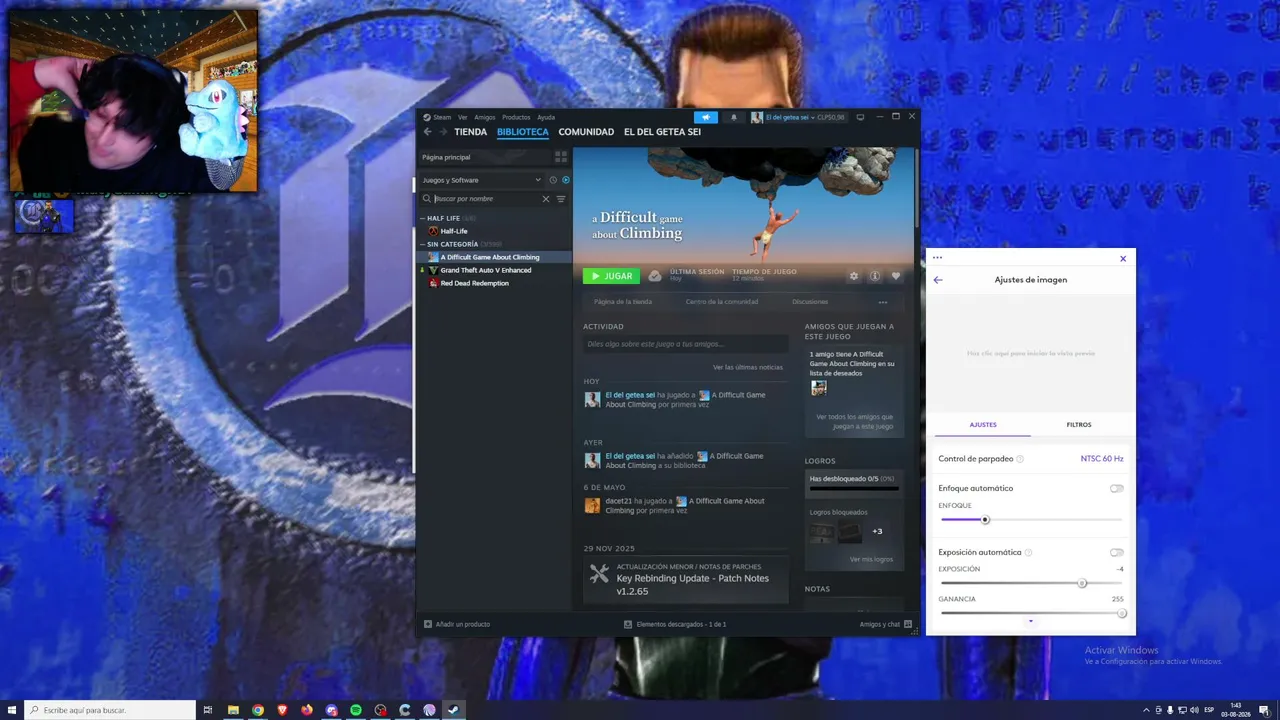Show hidden system tray icons

[1146, 710]
